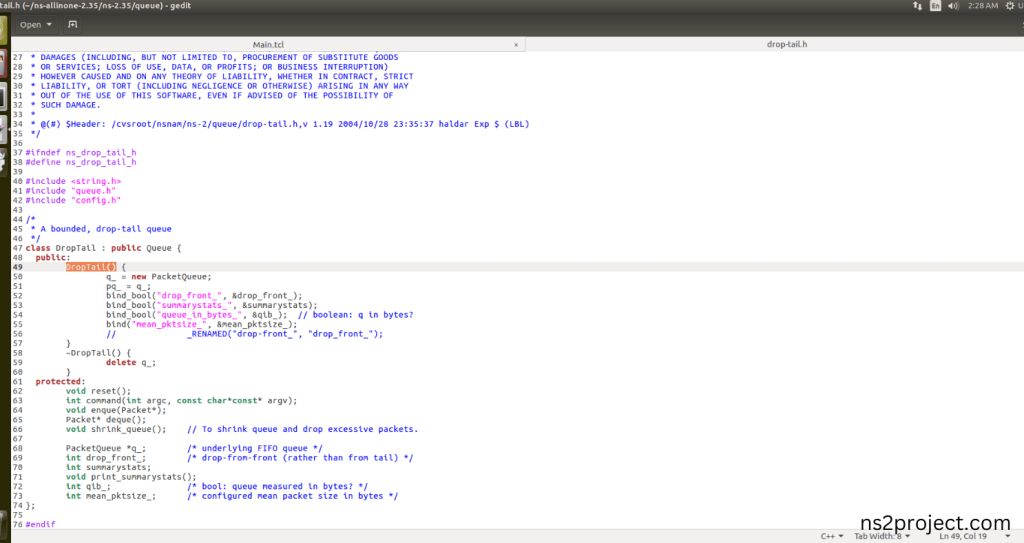The height and width of the screenshot is (543, 1024).
Task: Open the system settings gear menu
Action: [x=1010, y=6]
